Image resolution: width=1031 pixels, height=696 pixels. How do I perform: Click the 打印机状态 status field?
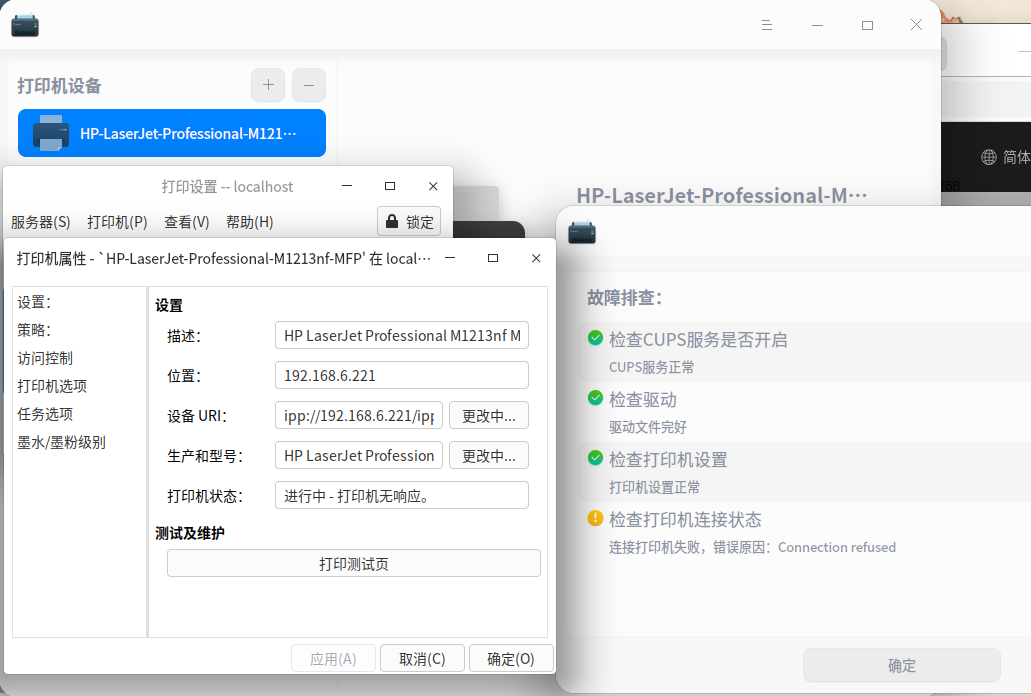click(x=402, y=496)
